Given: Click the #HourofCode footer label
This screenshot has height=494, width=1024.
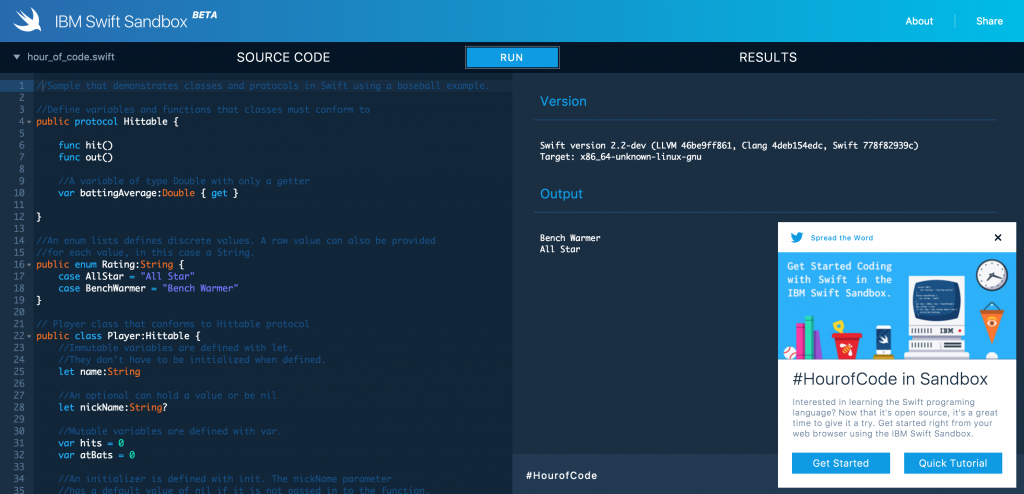Looking at the screenshot, I should point(561,476).
